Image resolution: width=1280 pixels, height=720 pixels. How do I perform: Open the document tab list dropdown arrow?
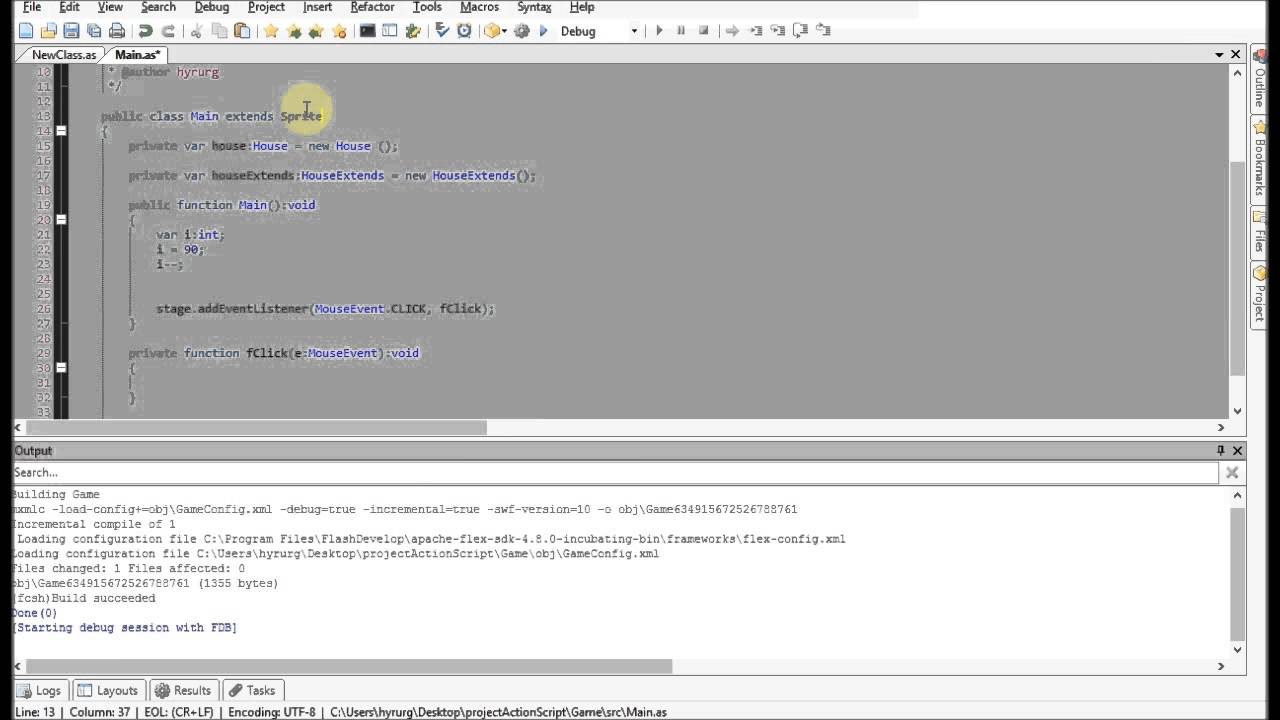point(1219,55)
